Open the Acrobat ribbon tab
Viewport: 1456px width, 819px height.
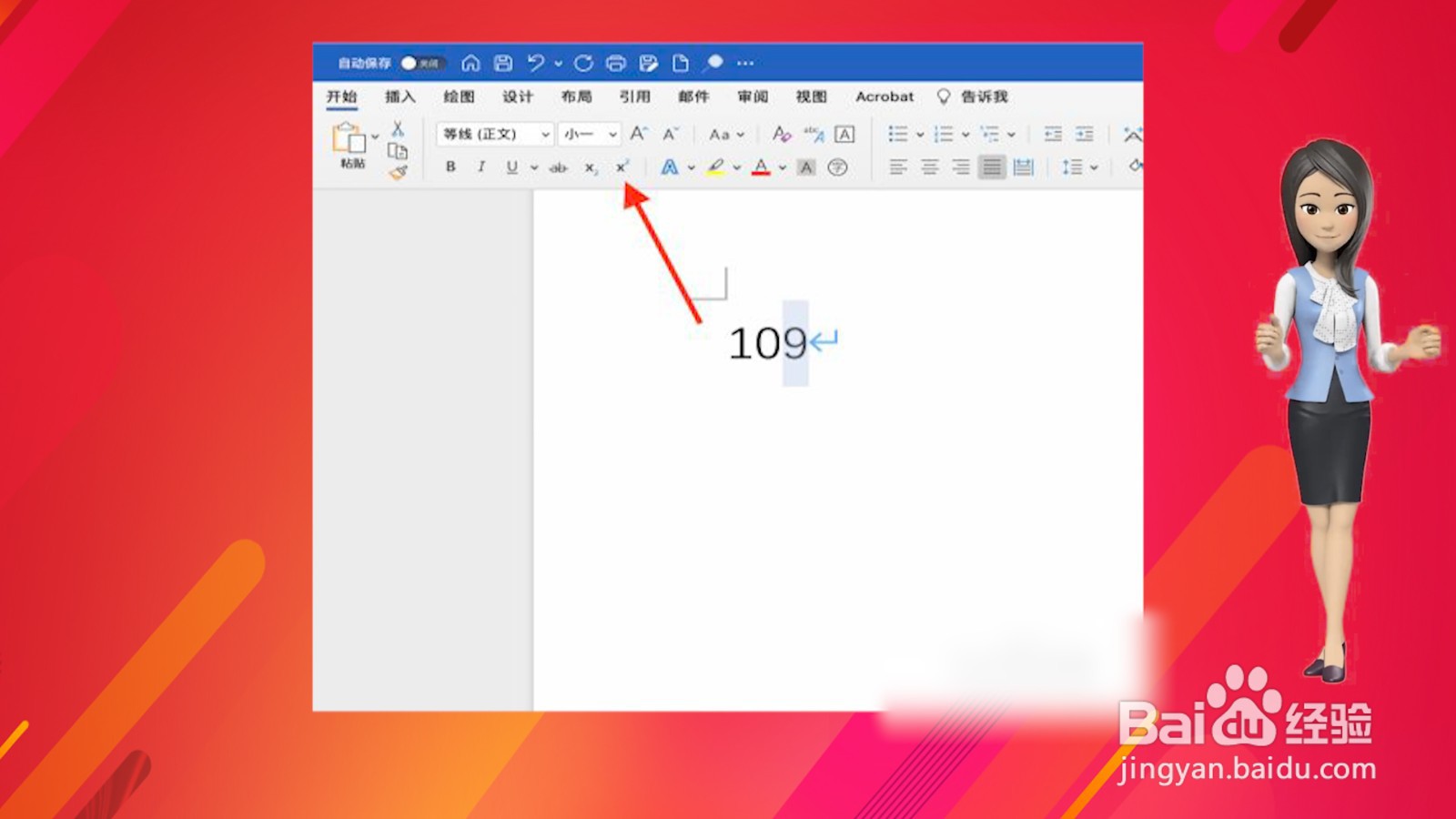click(885, 96)
